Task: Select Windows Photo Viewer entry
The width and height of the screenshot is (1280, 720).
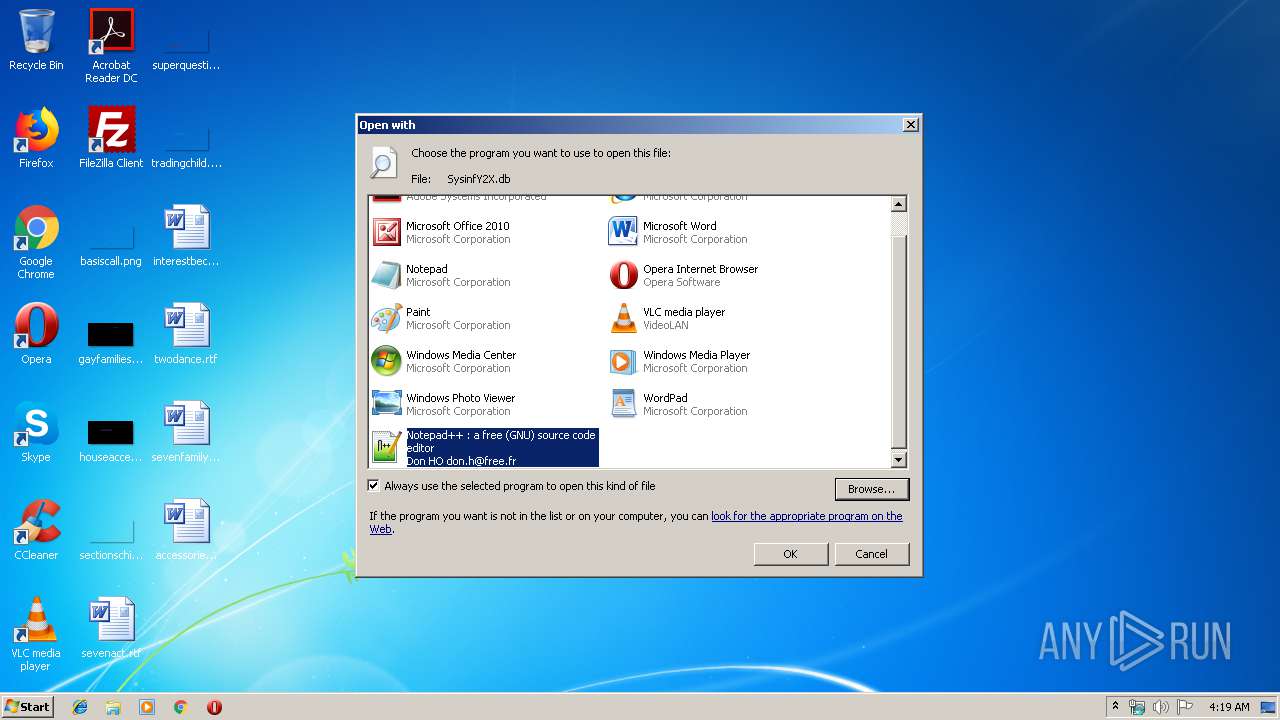Action: click(x=443, y=404)
